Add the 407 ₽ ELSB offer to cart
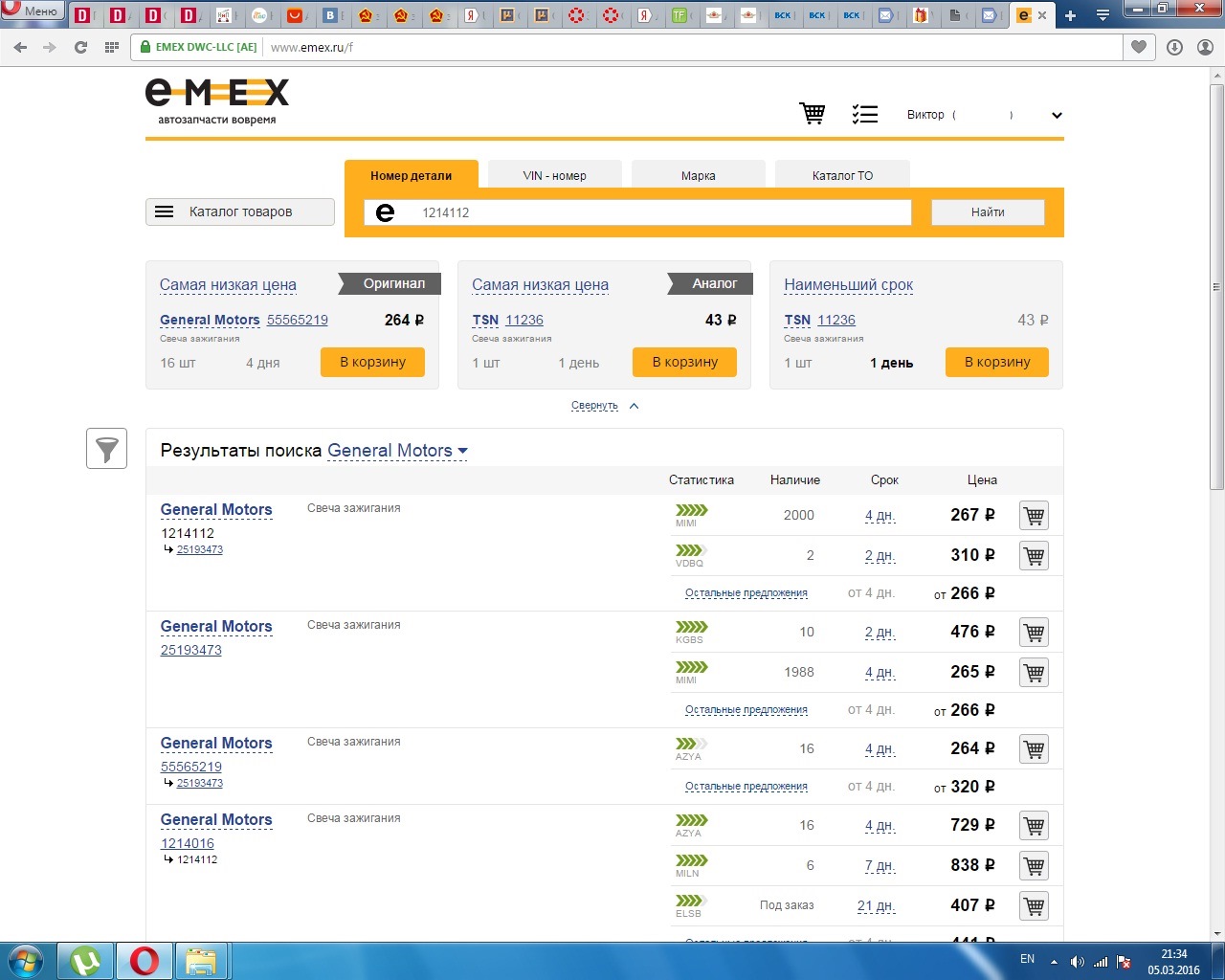 [x=1034, y=906]
